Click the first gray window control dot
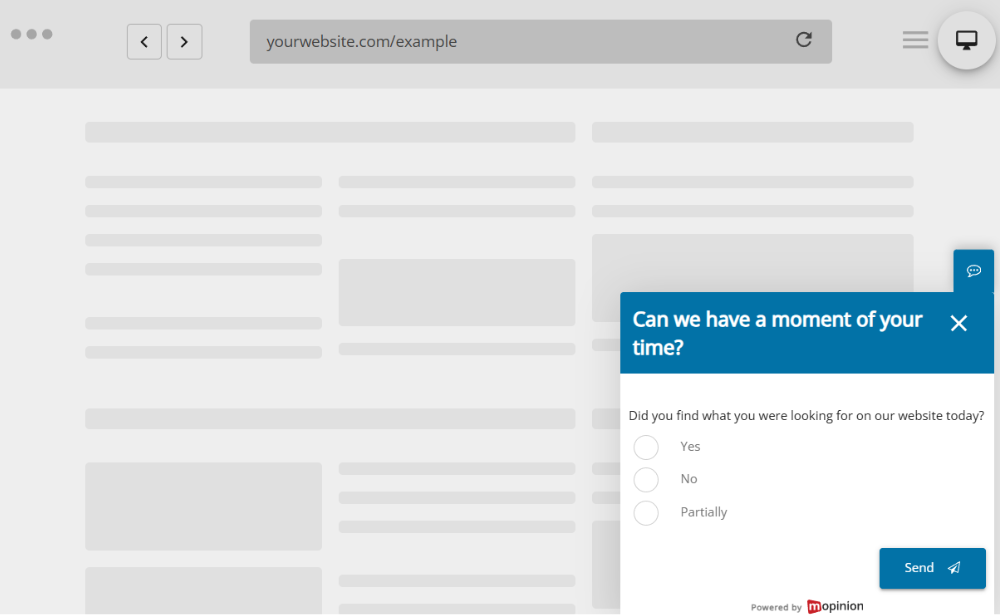Screen dimensions: 1000x615 [x=16, y=34]
